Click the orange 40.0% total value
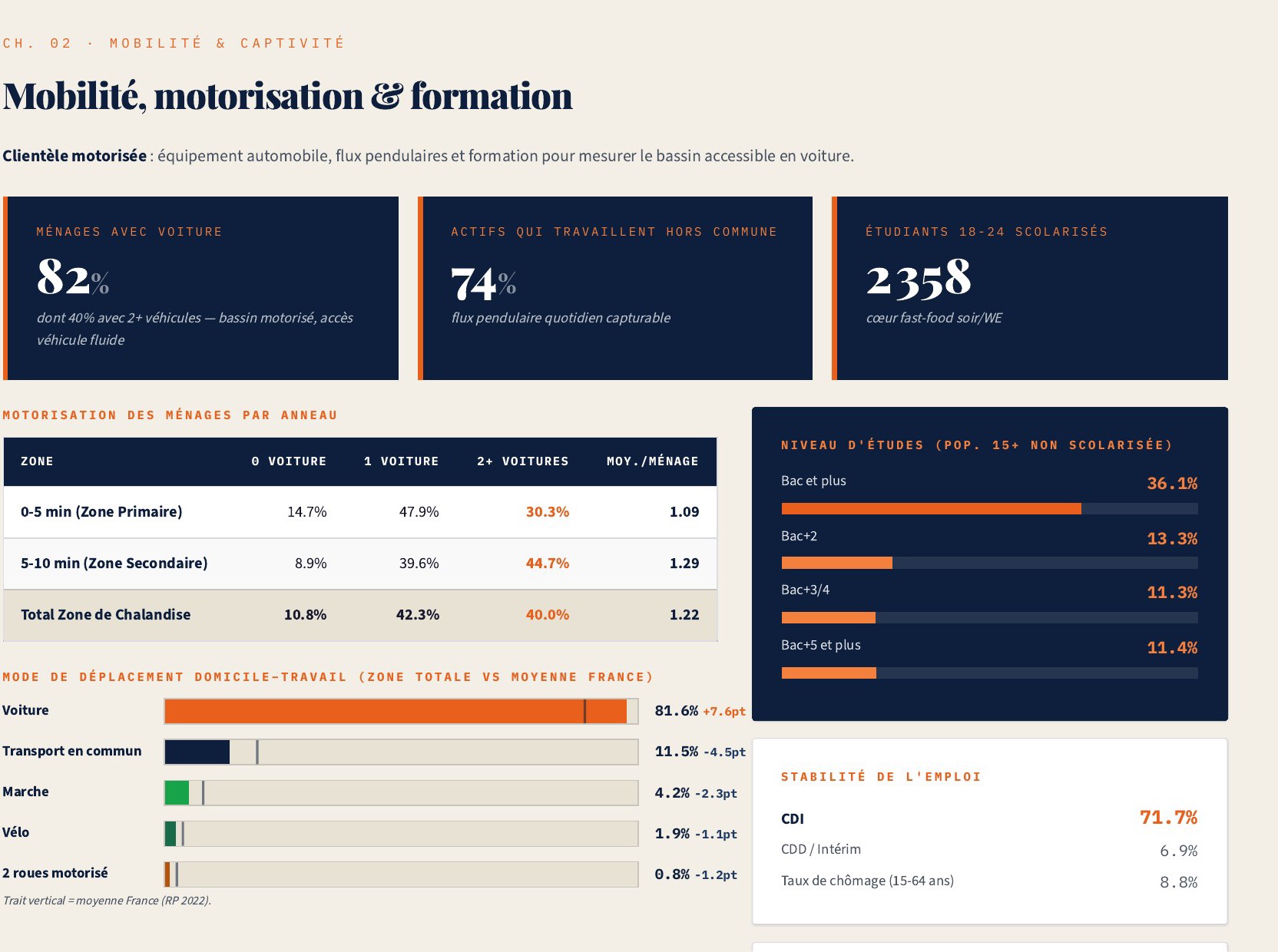Image resolution: width=1278 pixels, height=952 pixels. [548, 615]
